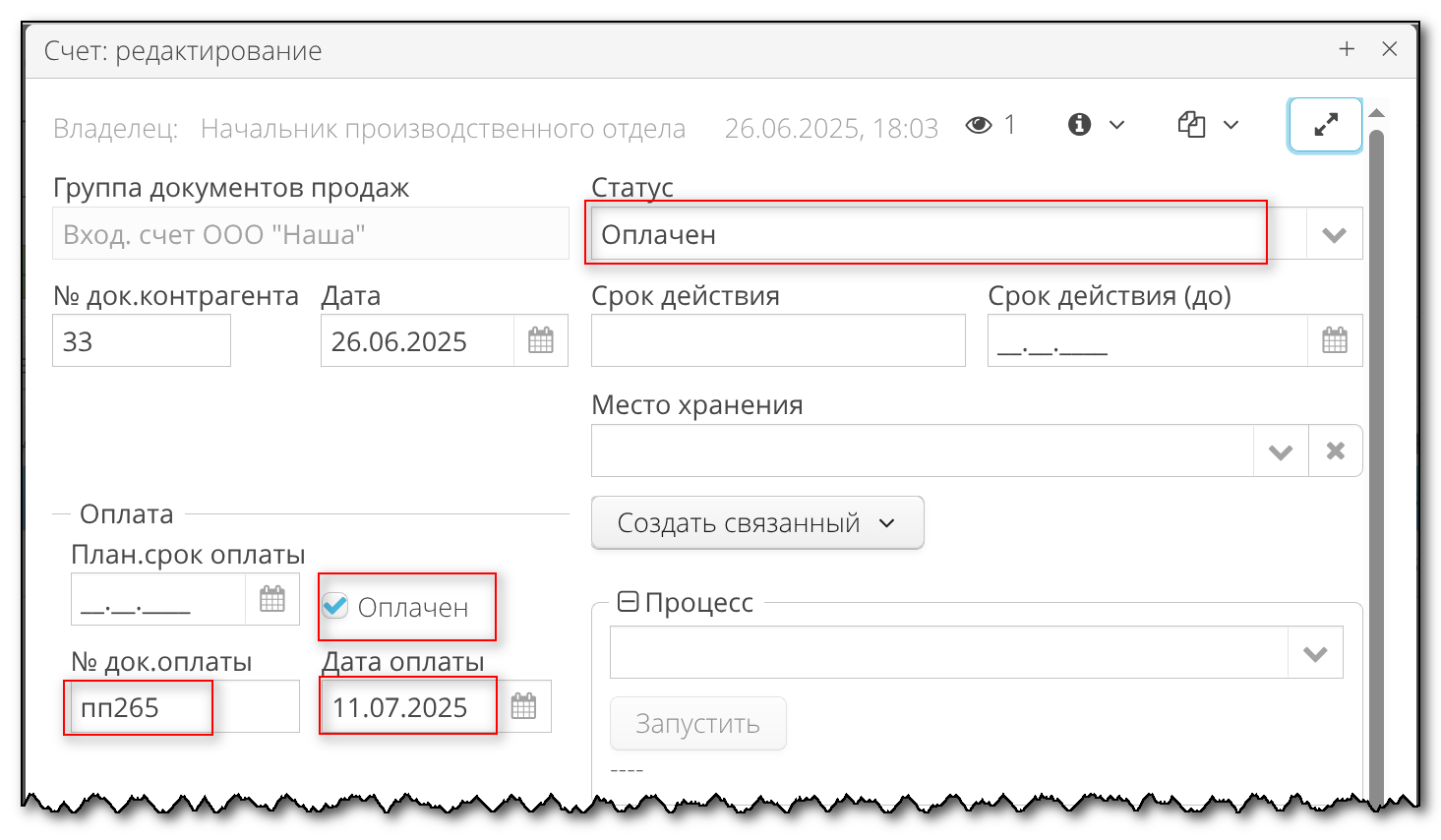Click the eye views counter icon
Screen dimensions: 1441x840
click(x=979, y=125)
